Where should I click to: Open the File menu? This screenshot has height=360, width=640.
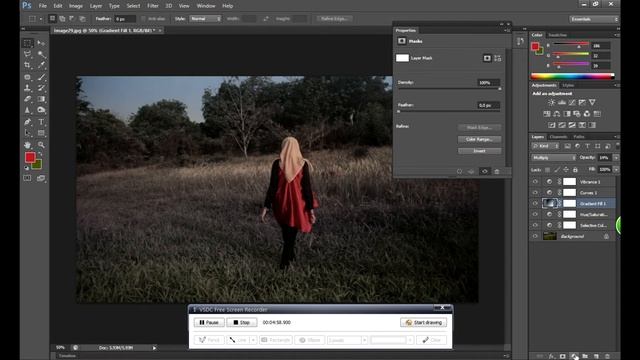[42, 6]
